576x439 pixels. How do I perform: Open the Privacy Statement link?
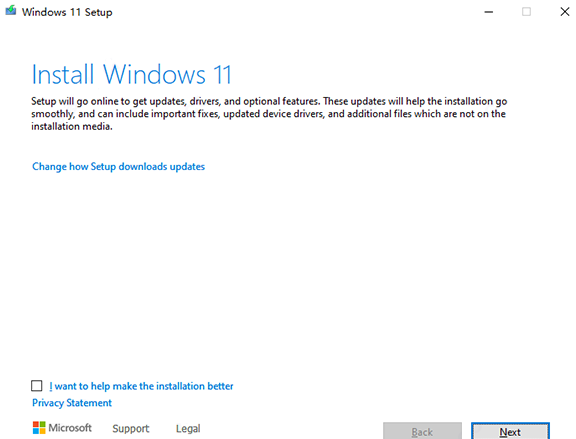click(72, 403)
